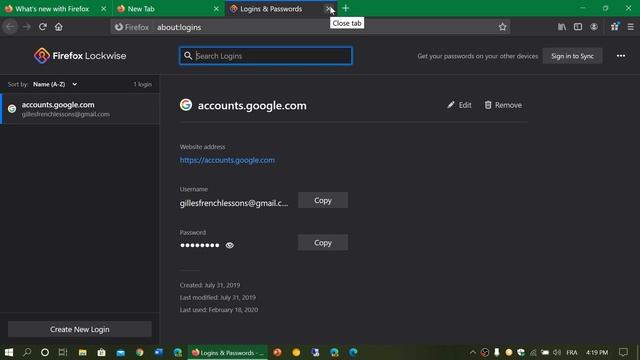Screen dimensions: 640x360
Task: Close the What's new with Firefox tab
Action: tap(104, 9)
